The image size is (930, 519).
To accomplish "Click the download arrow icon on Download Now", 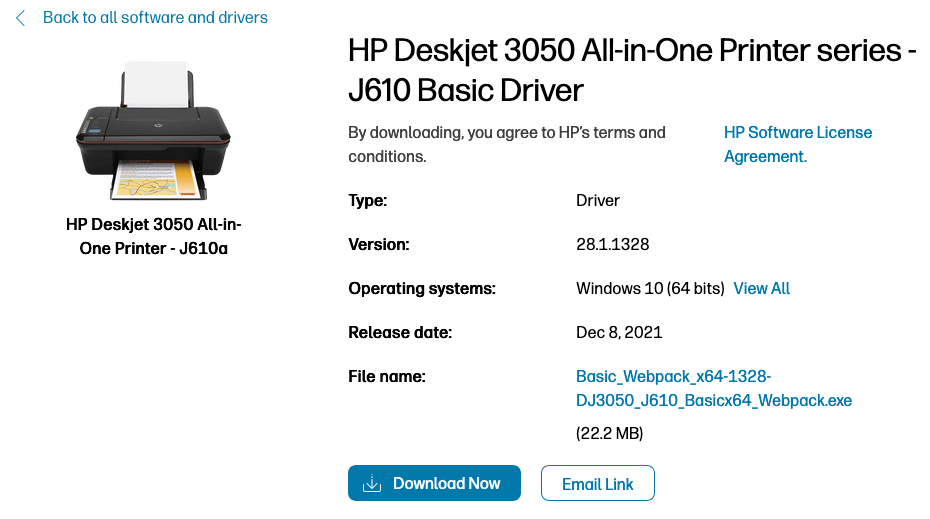I will pyautogui.click(x=372, y=484).
